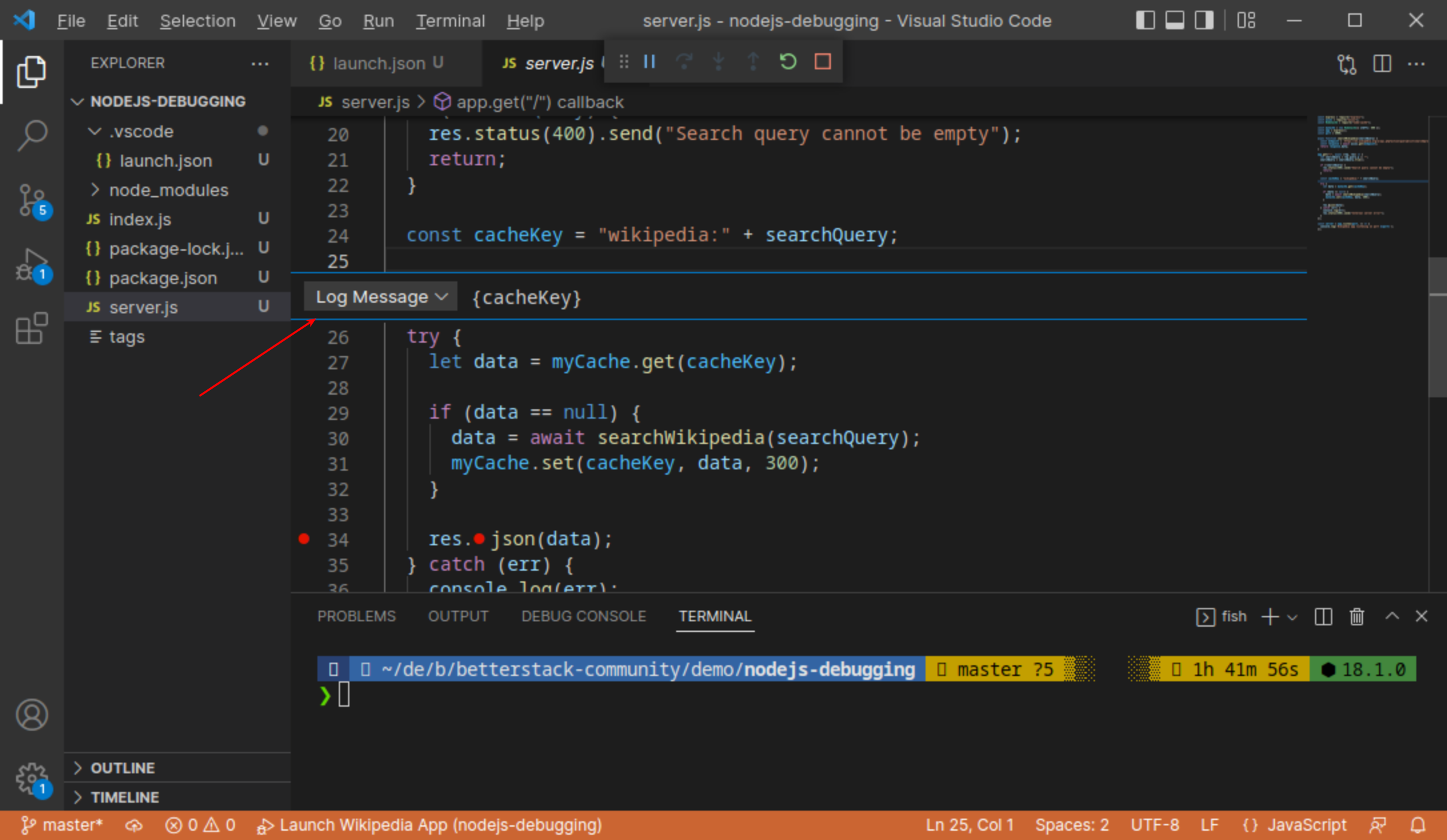The width and height of the screenshot is (1447, 840).
Task: Open Customize Layout button
Action: (1246, 21)
